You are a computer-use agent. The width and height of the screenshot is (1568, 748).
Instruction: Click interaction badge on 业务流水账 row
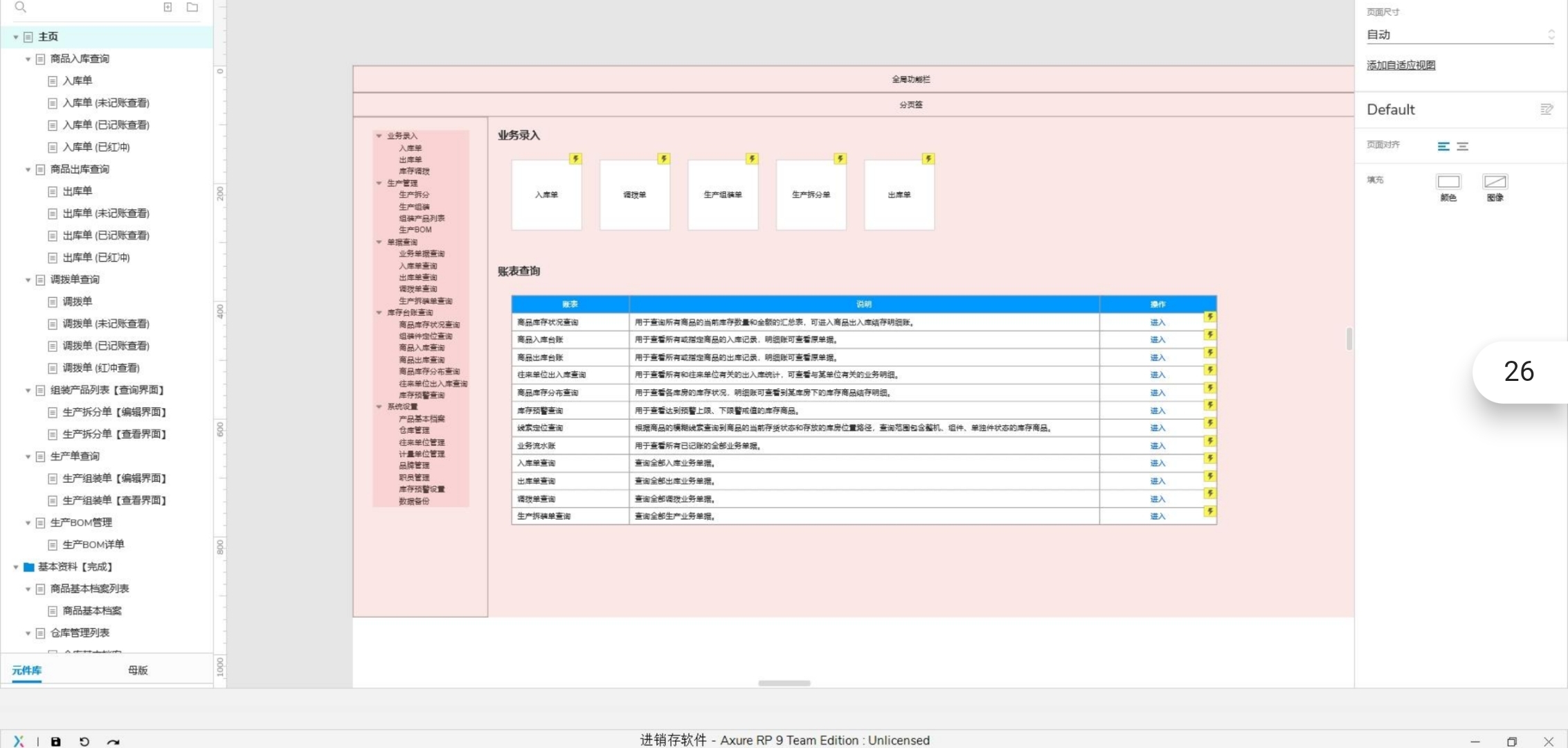click(x=1209, y=440)
